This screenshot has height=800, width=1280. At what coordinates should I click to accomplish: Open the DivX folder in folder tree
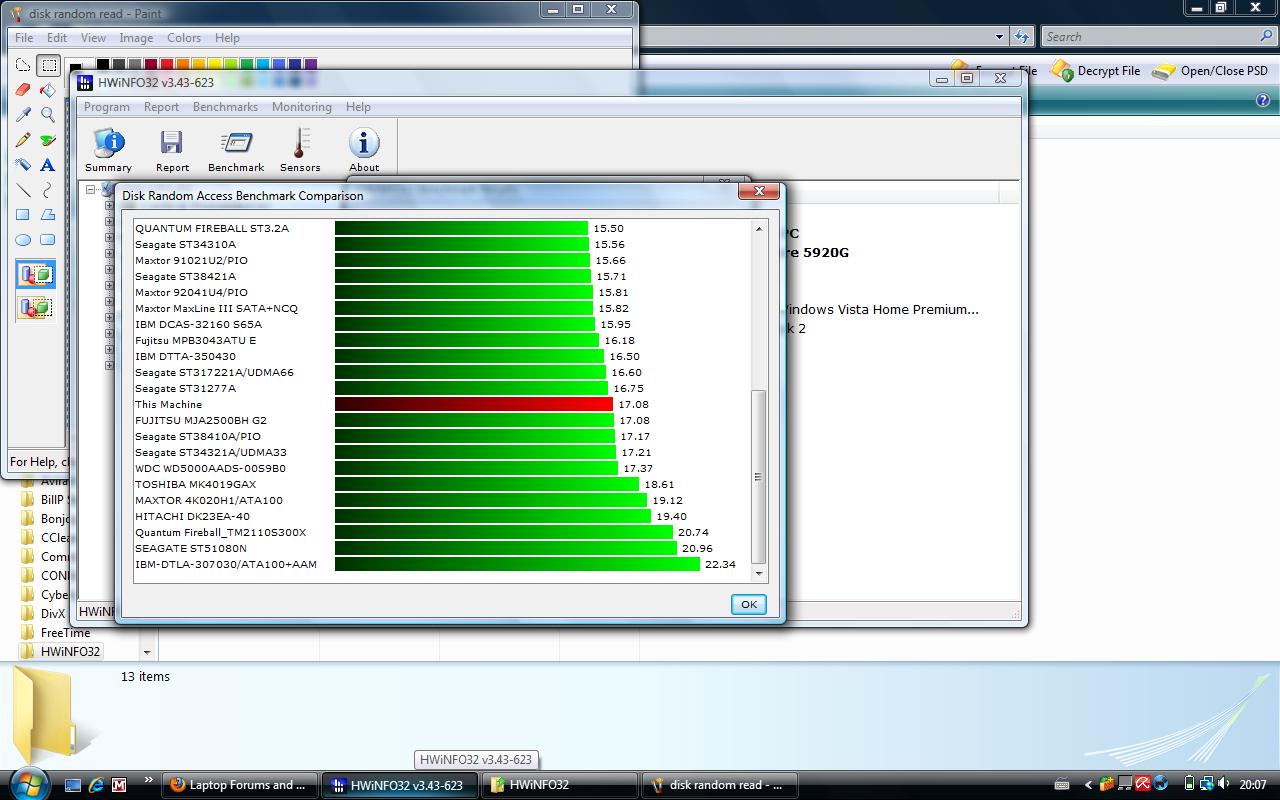(42, 613)
